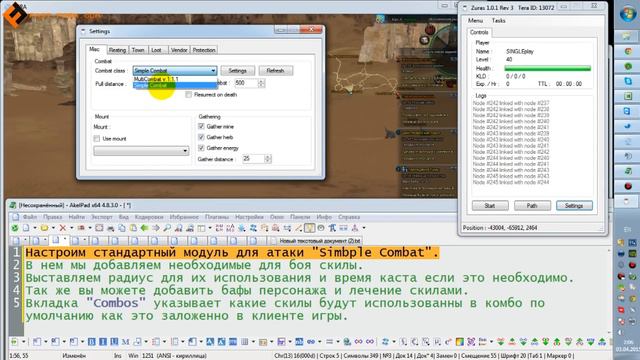640x360 pixels.
Task: Click the field showing 500
Action: [246, 83]
